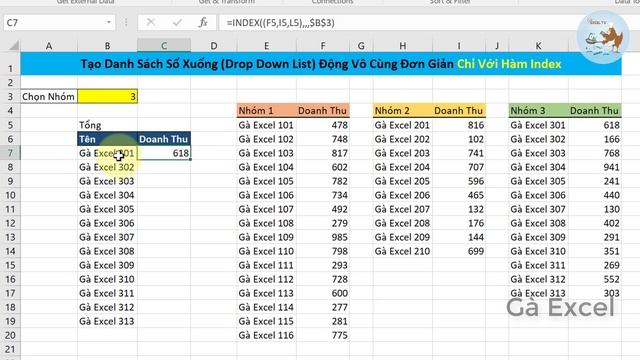Select orange 'Doanh Thu' header for Nhóm 1
The width and height of the screenshot is (640, 360).
[x=323, y=111]
